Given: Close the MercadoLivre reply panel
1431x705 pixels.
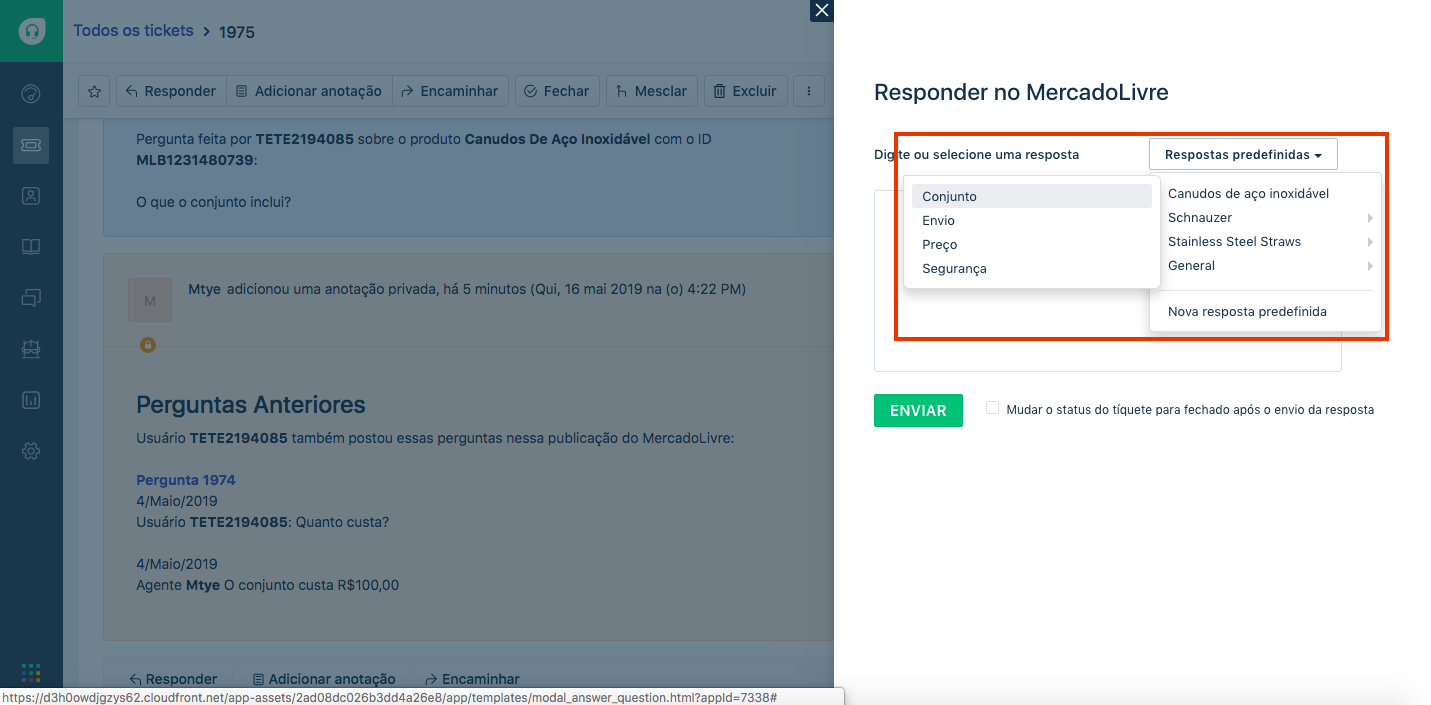Looking at the screenshot, I should (x=822, y=11).
